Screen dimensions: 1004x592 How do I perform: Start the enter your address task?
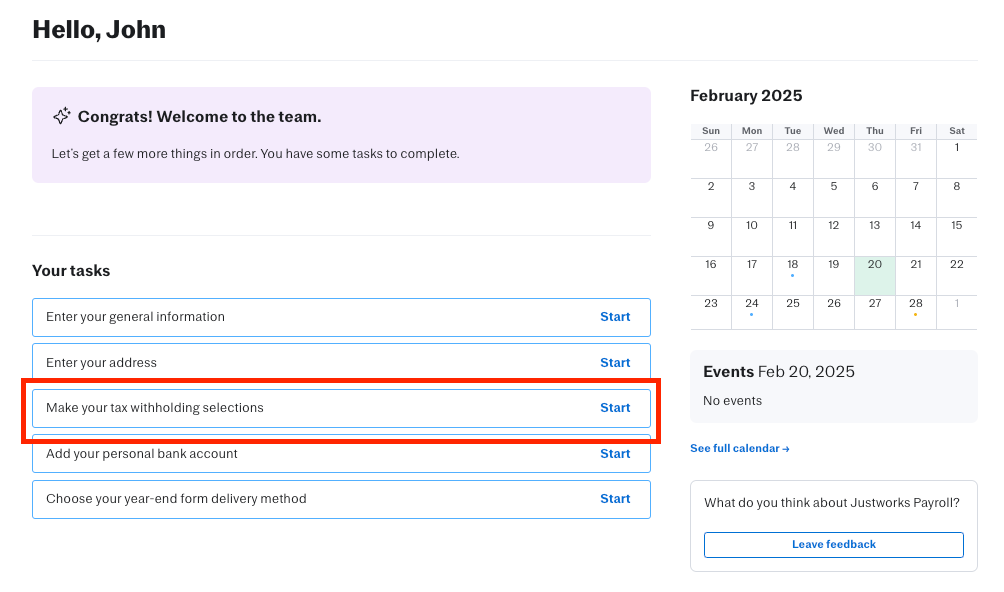[614, 363]
